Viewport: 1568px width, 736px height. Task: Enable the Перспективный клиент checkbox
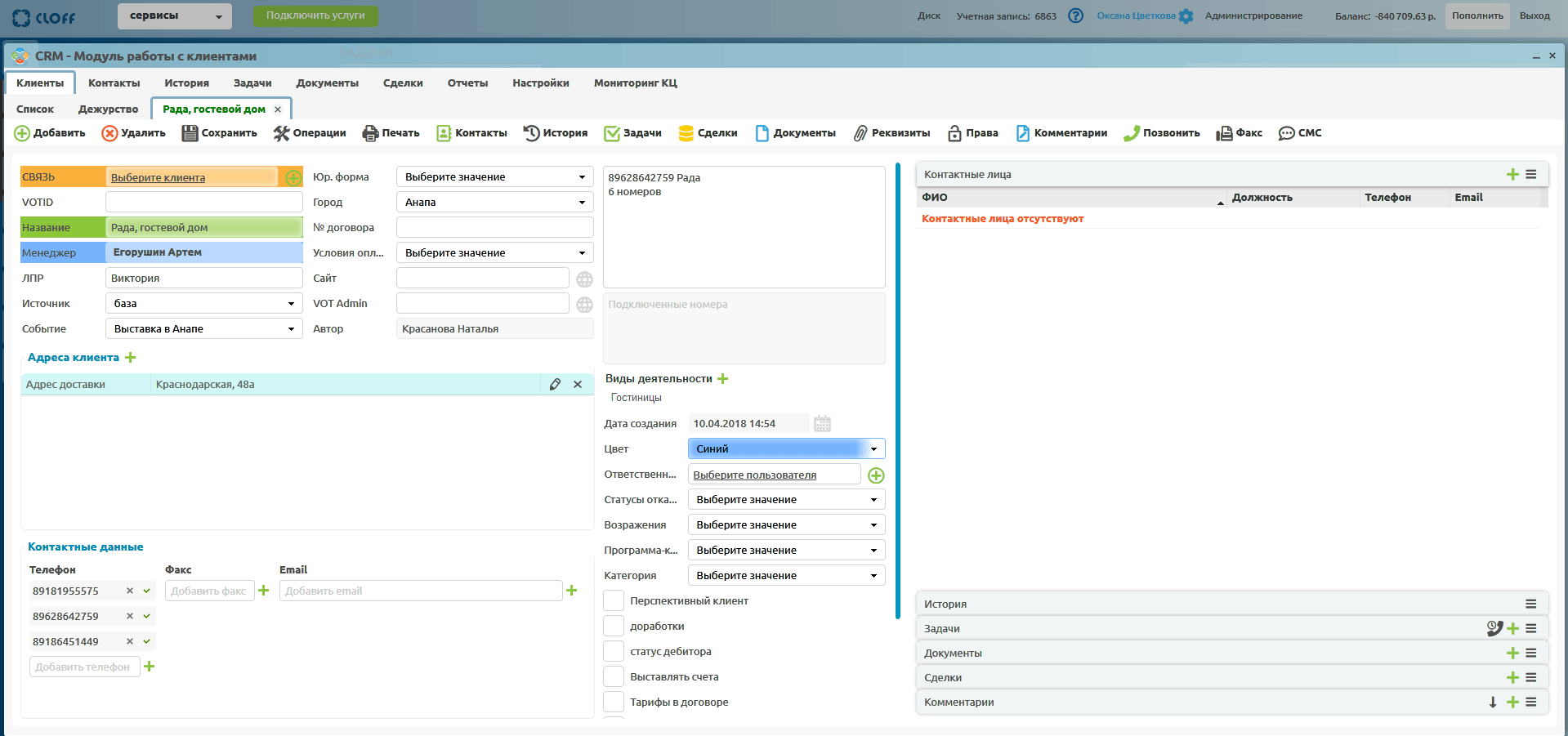point(614,601)
